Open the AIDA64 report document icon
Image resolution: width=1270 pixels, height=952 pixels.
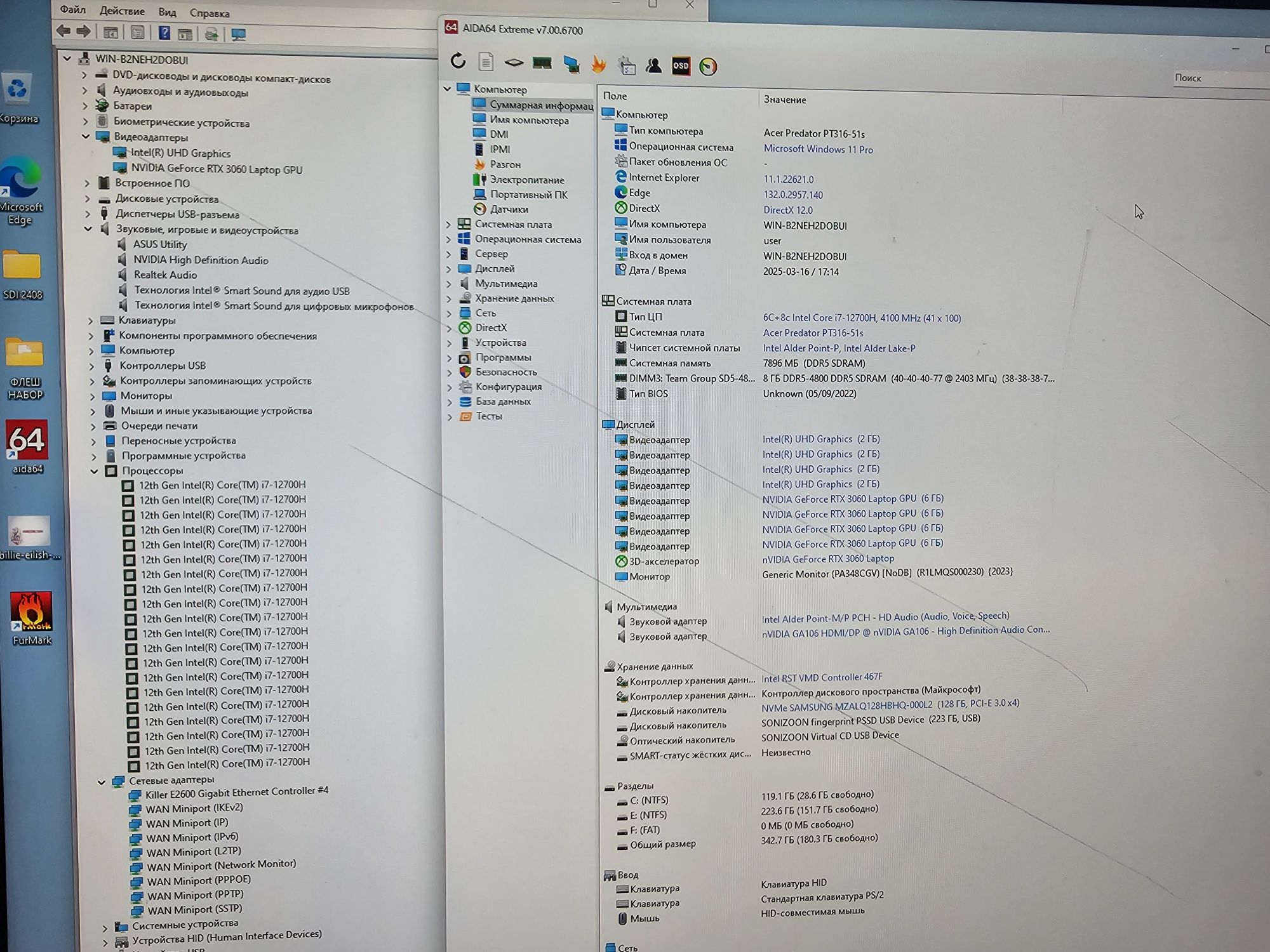[486, 62]
